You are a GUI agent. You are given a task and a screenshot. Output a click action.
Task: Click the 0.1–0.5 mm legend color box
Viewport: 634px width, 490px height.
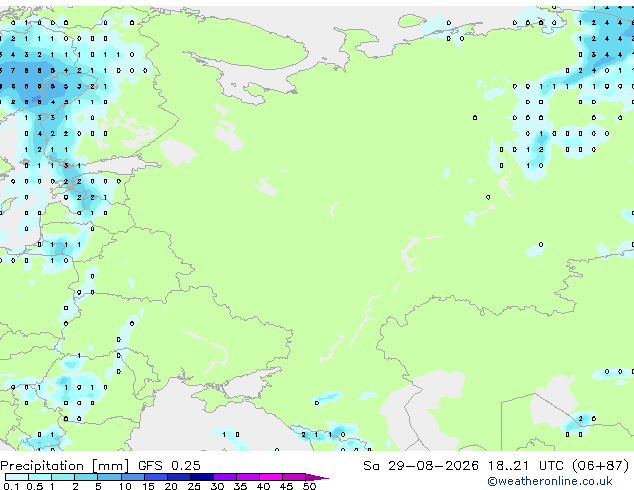pyautogui.click(x=17, y=477)
